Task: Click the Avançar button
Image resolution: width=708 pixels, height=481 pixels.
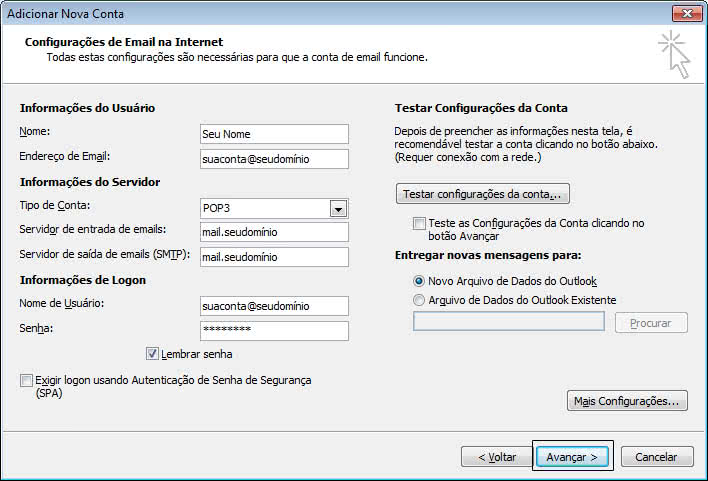Action: pyautogui.click(x=572, y=457)
